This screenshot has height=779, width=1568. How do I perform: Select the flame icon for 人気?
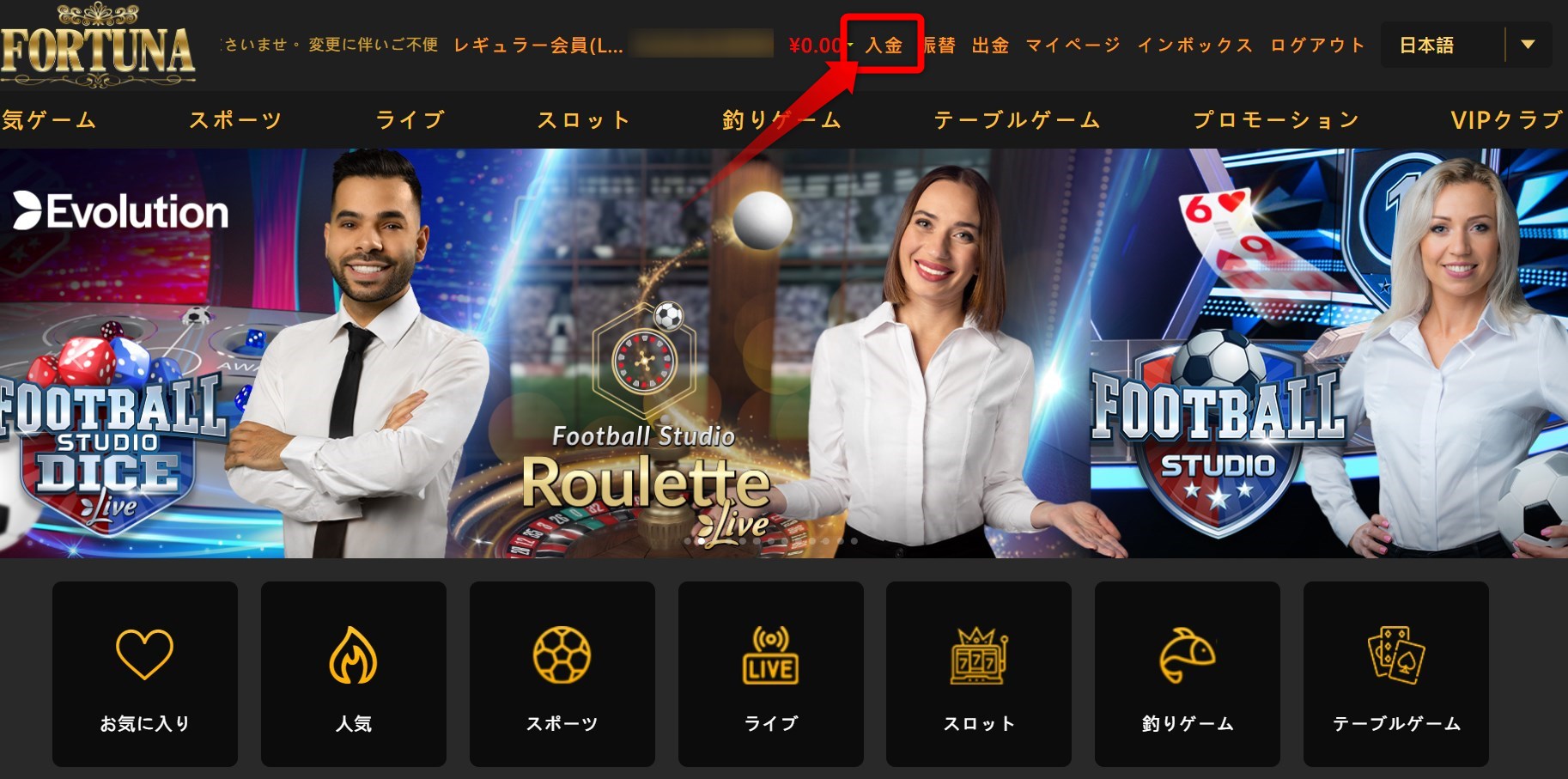tap(353, 655)
